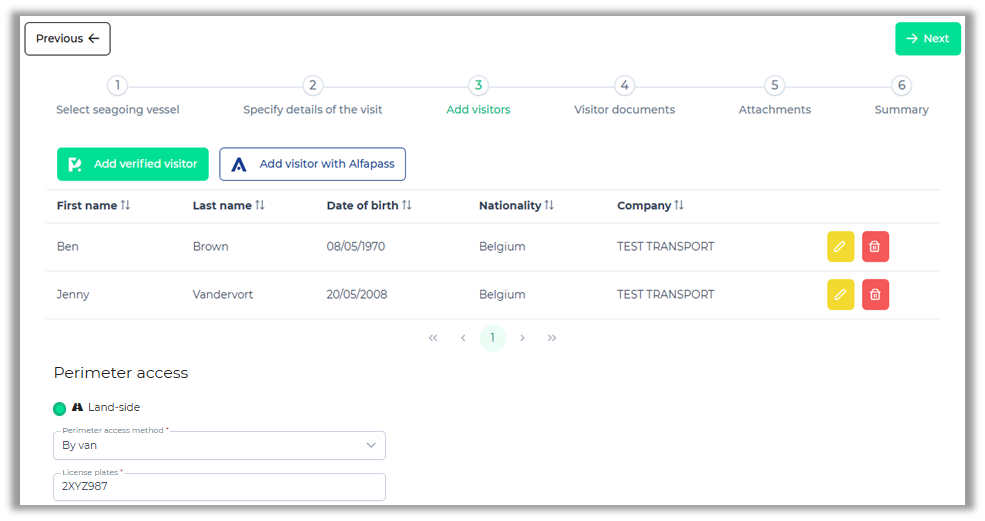This screenshot has width=985, height=521.
Task: Edit Jenny Vandervort's visitor entry
Action: click(x=840, y=295)
